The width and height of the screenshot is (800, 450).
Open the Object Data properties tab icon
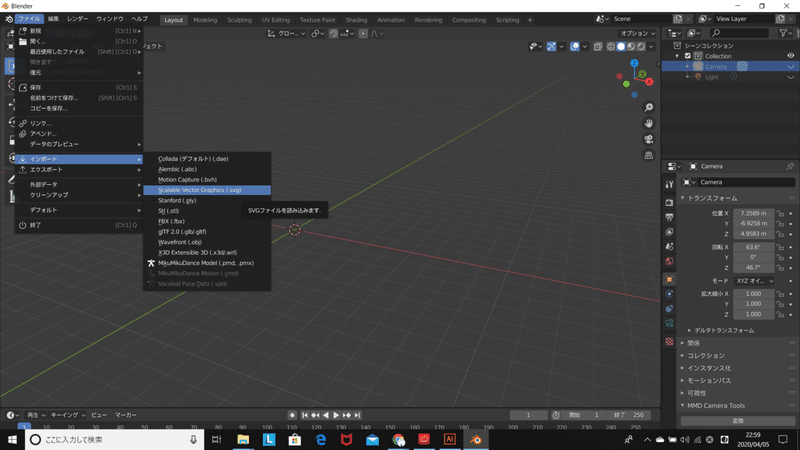pyautogui.click(x=669, y=323)
